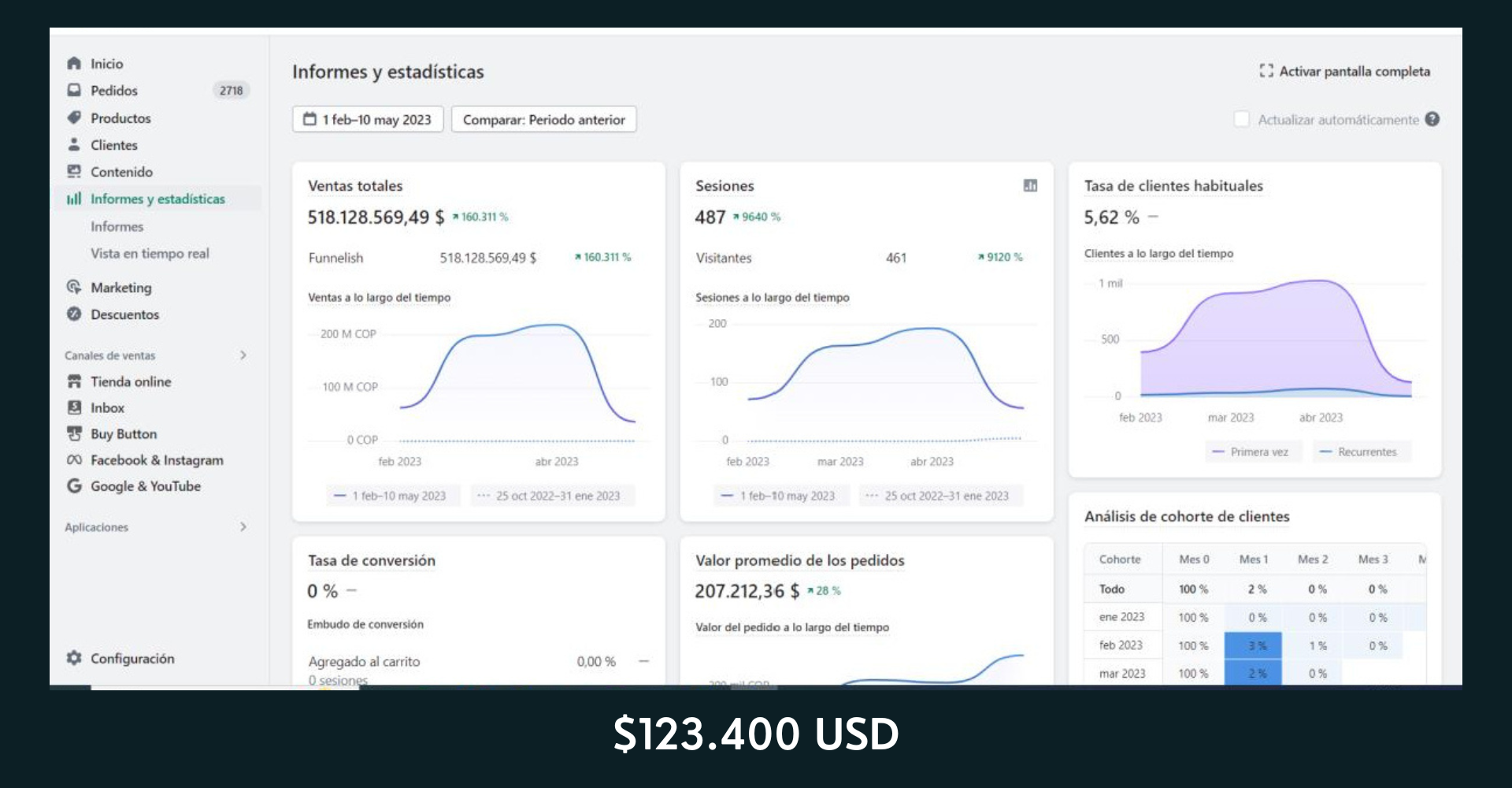Open the 1 feb–10 may 2023 date picker
Screen dimensions: 1512x788
[368, 119]
